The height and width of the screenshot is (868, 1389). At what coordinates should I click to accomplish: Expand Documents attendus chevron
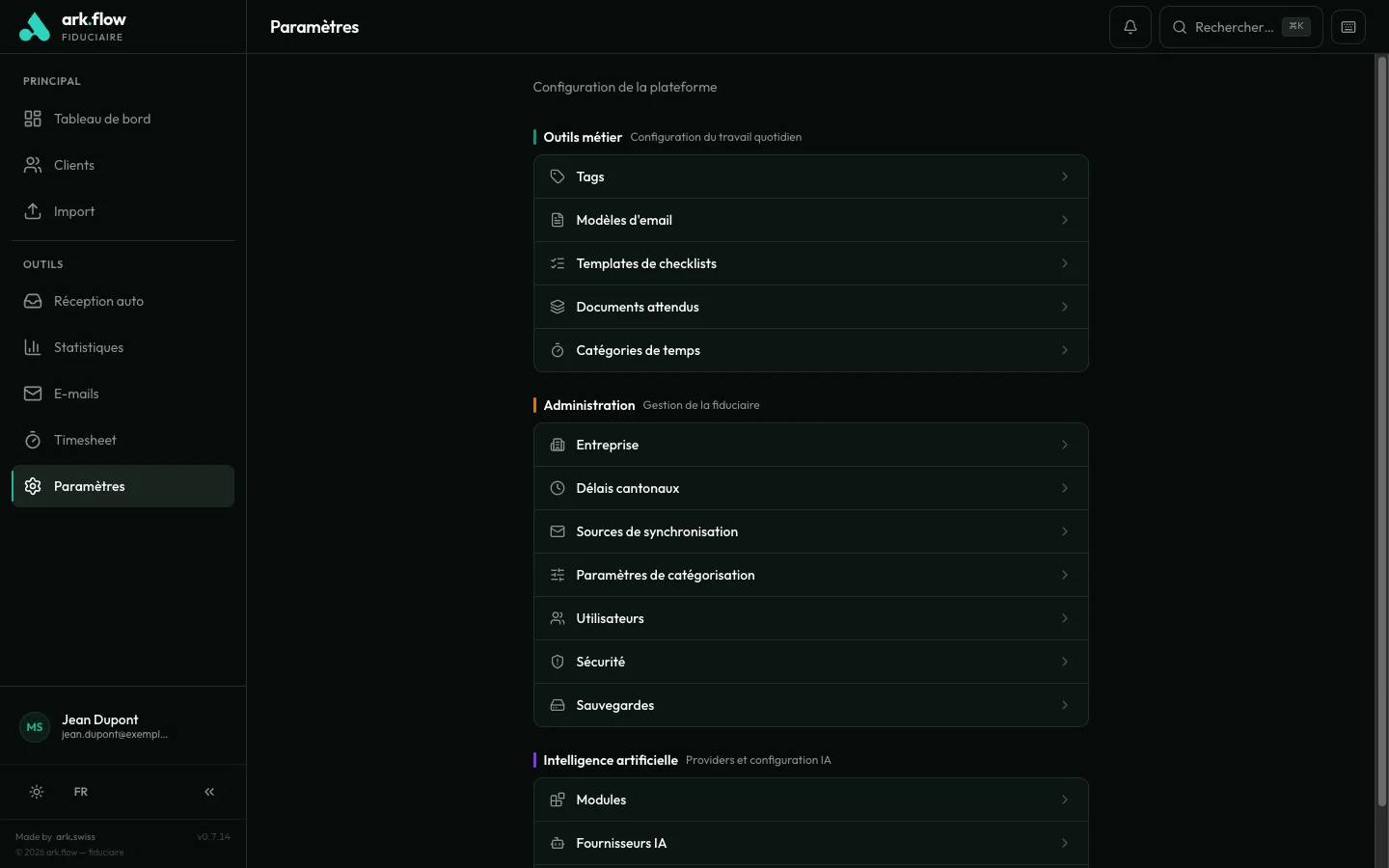[1065, 307]
